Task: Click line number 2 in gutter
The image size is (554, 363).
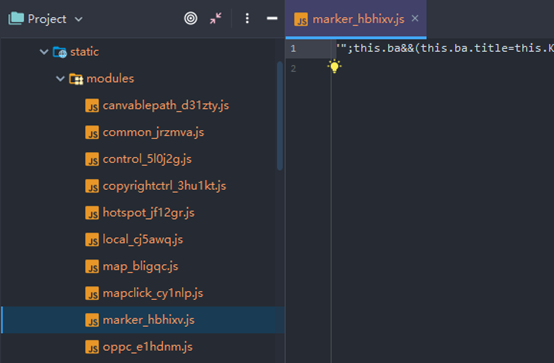Action: coord(293,69)
